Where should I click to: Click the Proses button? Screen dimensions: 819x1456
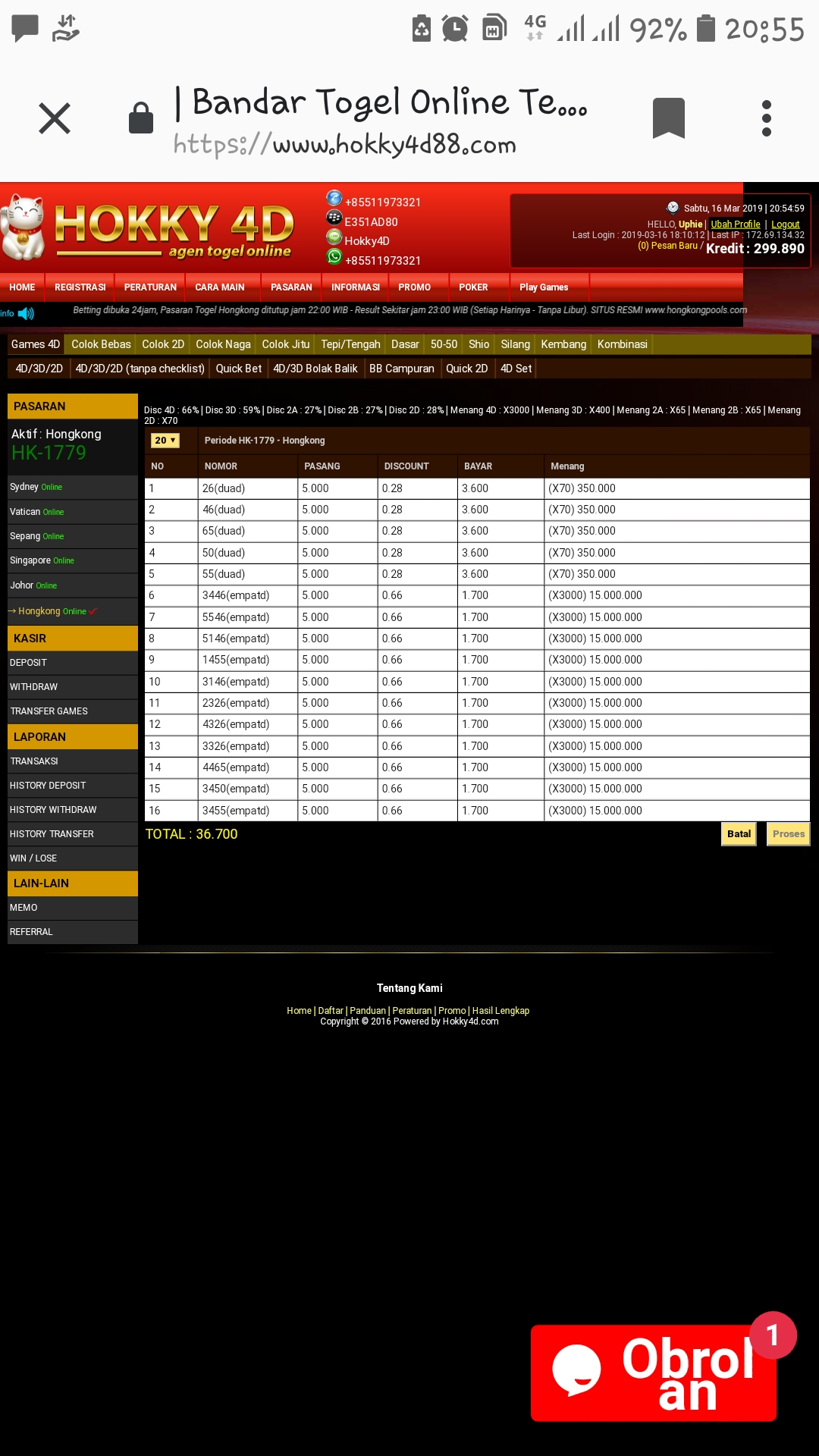[x=789, y=834]
